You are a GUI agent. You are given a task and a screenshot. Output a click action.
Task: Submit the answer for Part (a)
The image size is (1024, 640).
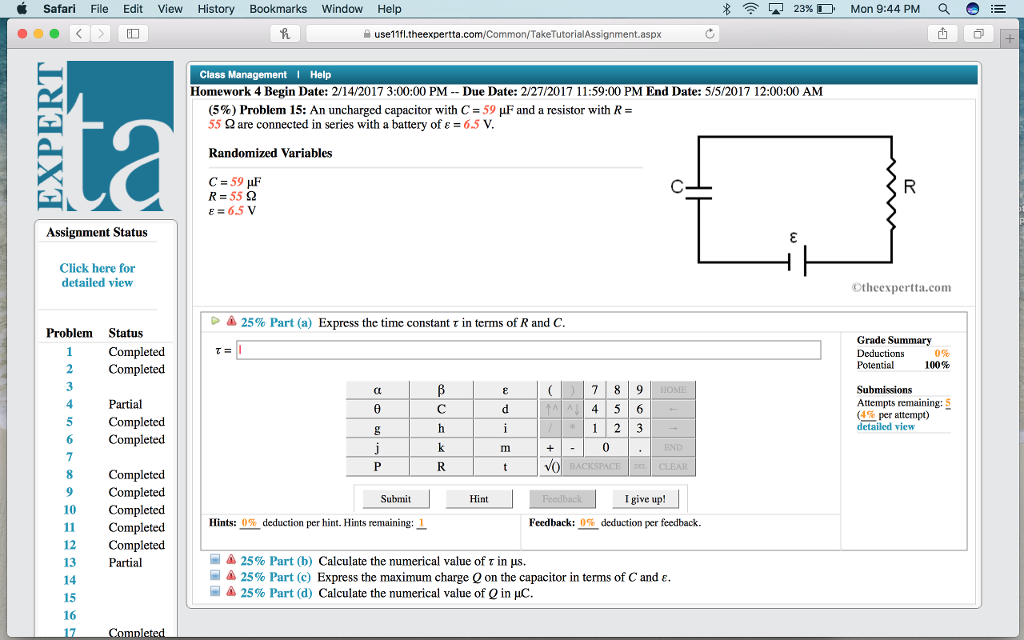[395, 499]
